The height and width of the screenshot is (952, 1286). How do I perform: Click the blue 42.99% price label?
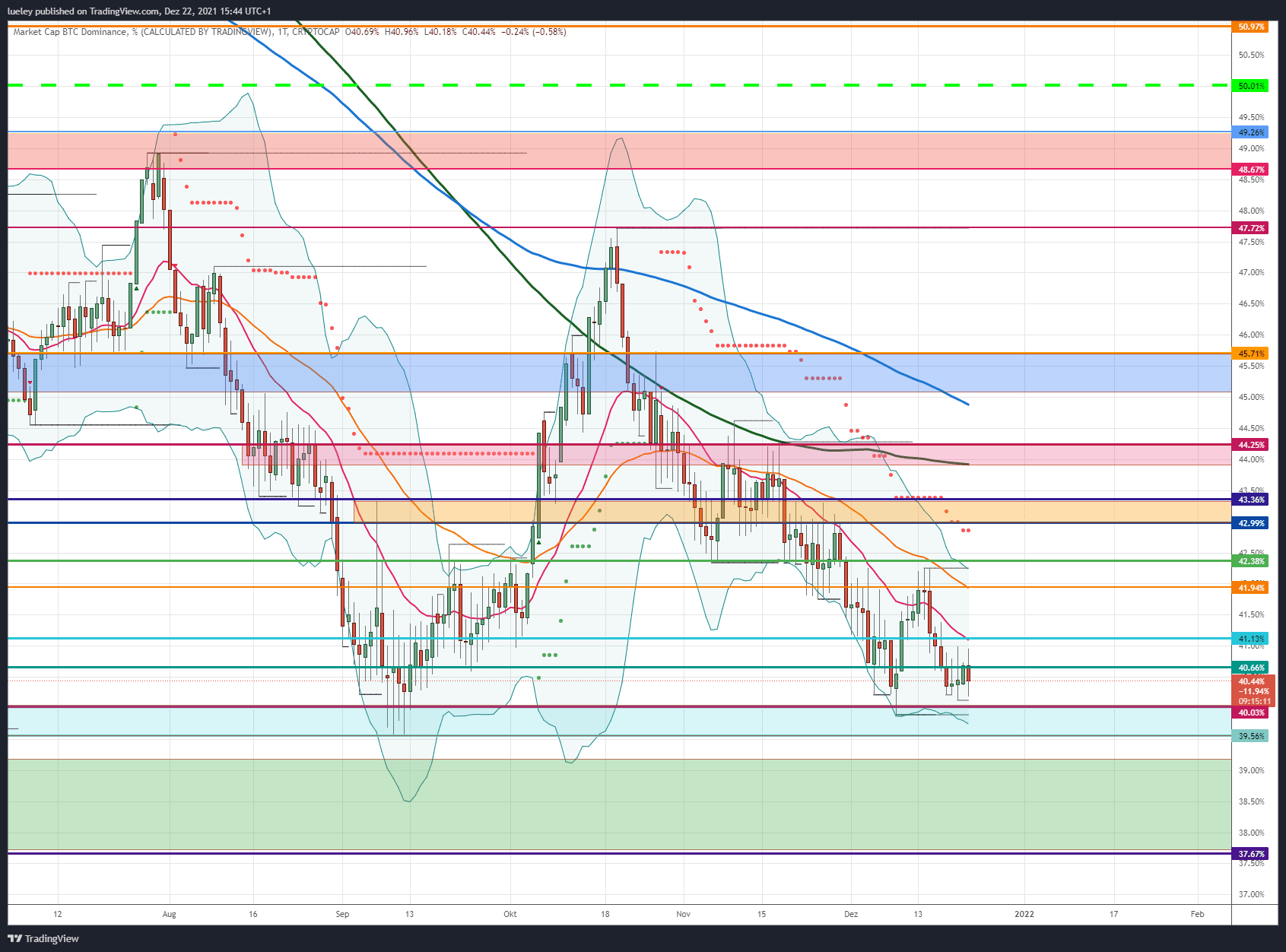coord(1251,523)
